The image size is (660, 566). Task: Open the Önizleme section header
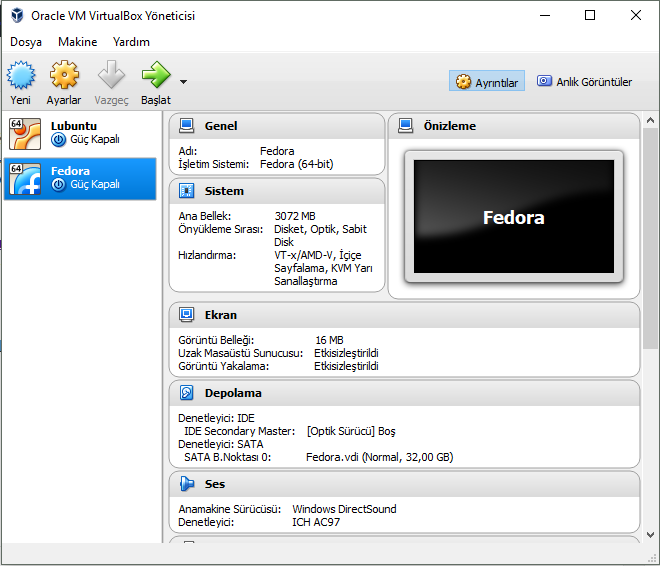450,126
